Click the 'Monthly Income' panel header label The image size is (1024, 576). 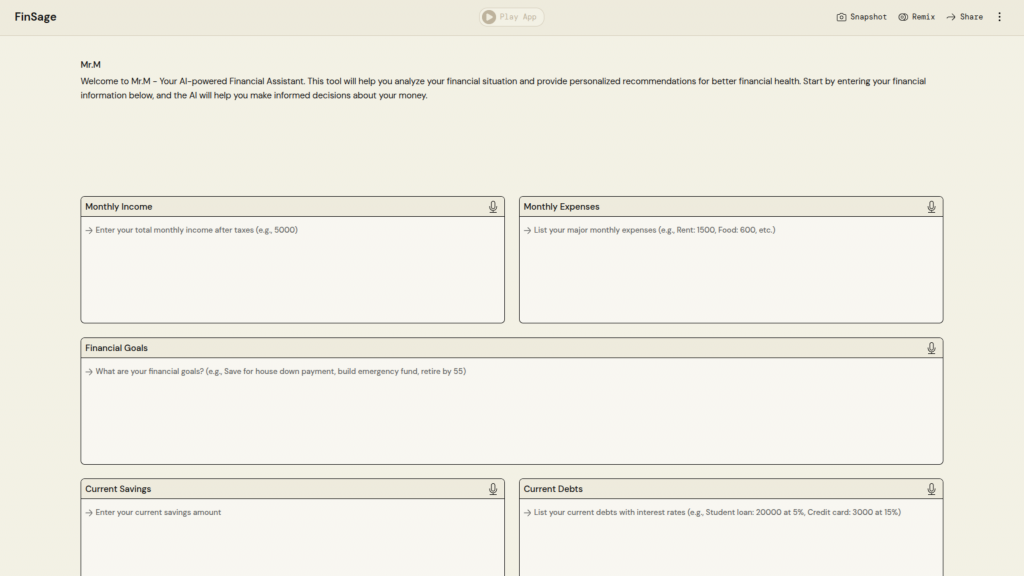[x=119, y=207]
